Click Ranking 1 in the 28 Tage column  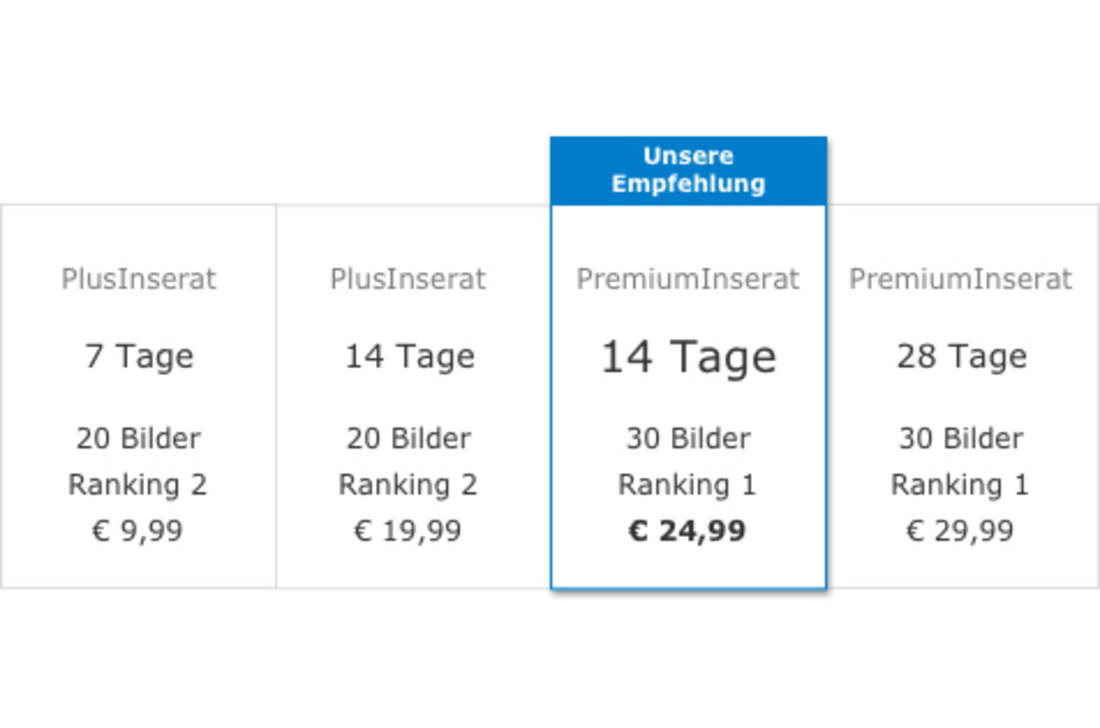(x=960, y=485)
